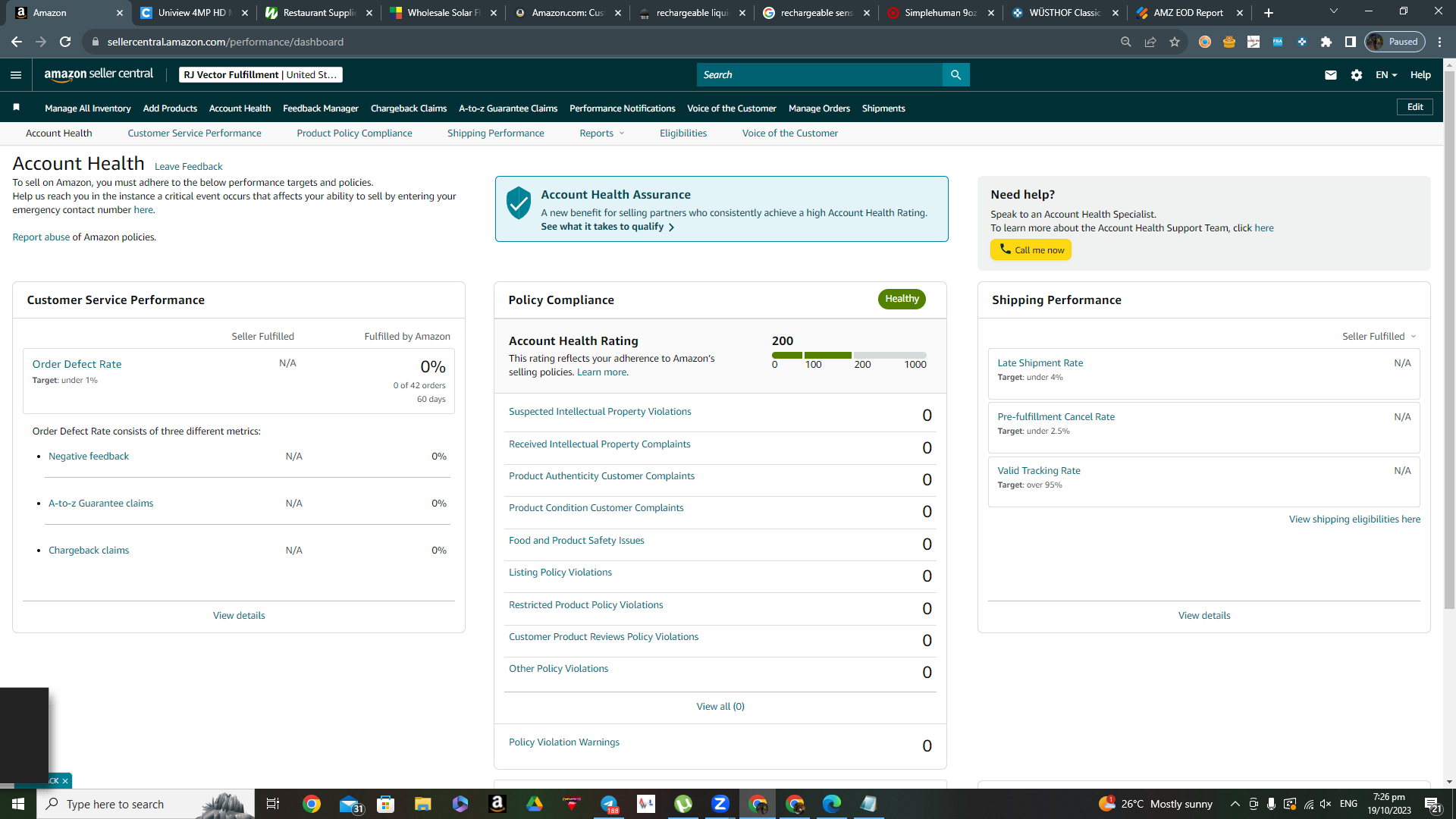Go back using the browser back arrow
This screenshot has height=819, width=1456.
click(17, 42)
